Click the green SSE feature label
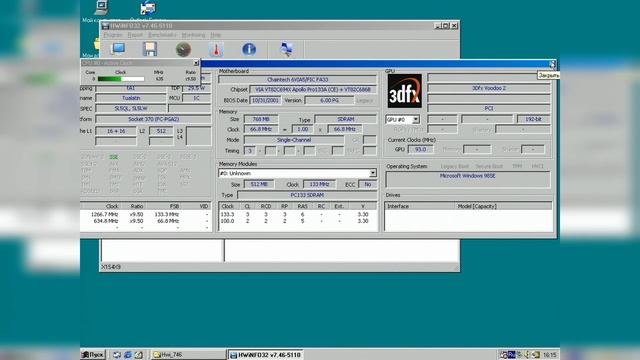Screen dimensions: 640x360 tap(113, 157)
